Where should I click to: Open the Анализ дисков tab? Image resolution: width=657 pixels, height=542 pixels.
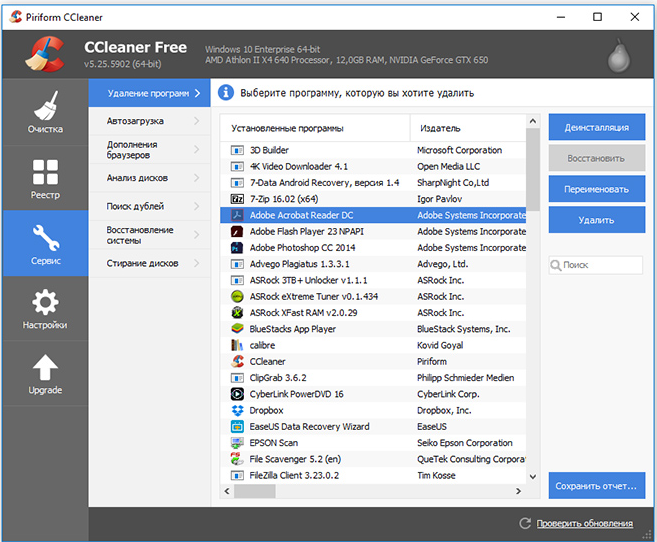tap(149, 178)
